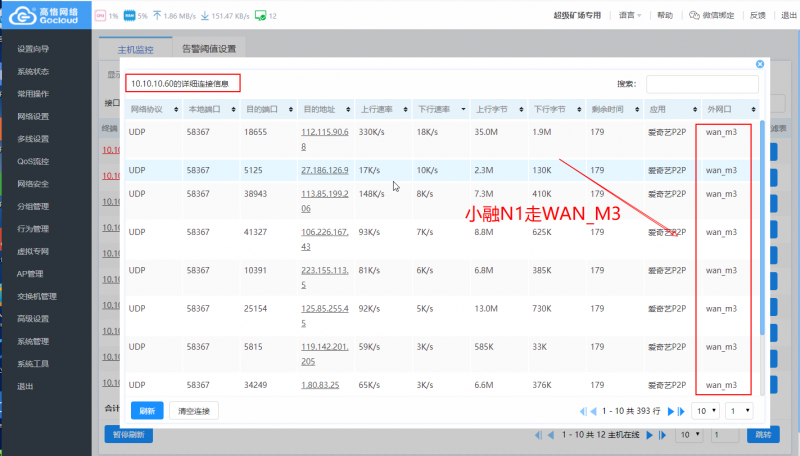
Task: Go to first page in dialog pagination
Action: click(x=583, y=411)
